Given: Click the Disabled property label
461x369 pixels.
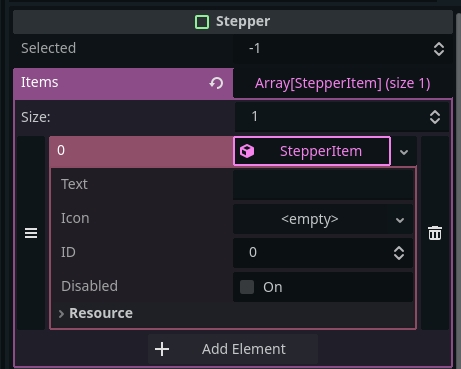Looking at the screenshot, I should [89, 286].
